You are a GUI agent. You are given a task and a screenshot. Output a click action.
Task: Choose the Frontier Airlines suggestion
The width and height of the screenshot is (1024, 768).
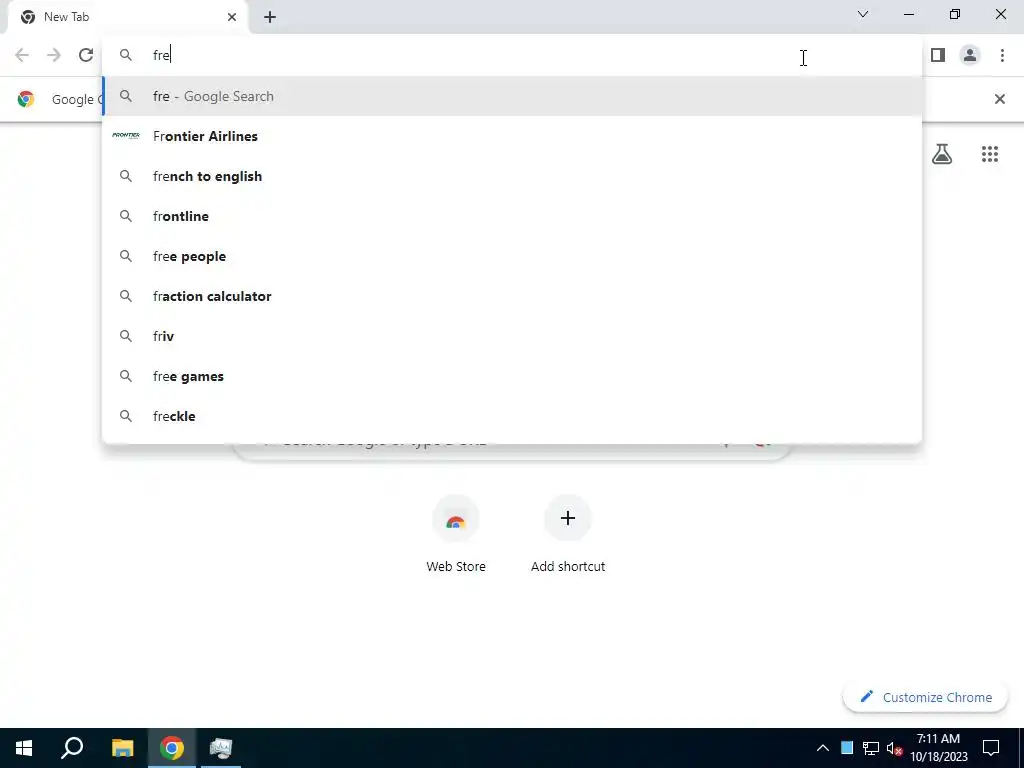click(512, 136)
